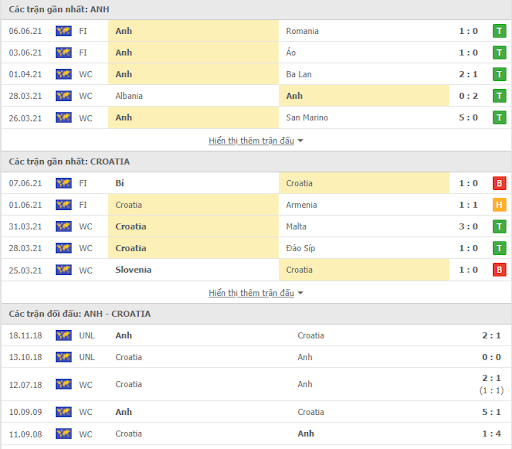Open the Croatia vs Đảo Síp match row

click(256, 248)
